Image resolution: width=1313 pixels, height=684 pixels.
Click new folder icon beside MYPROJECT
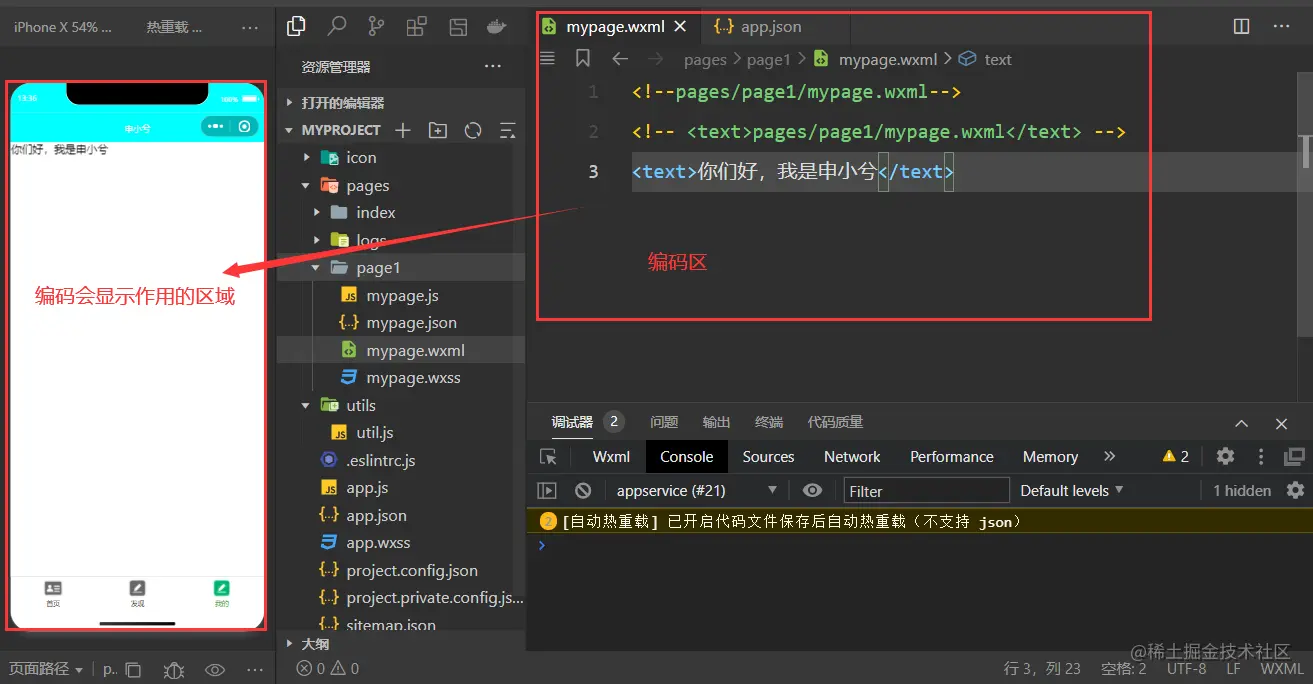click(x=438, y=130)
